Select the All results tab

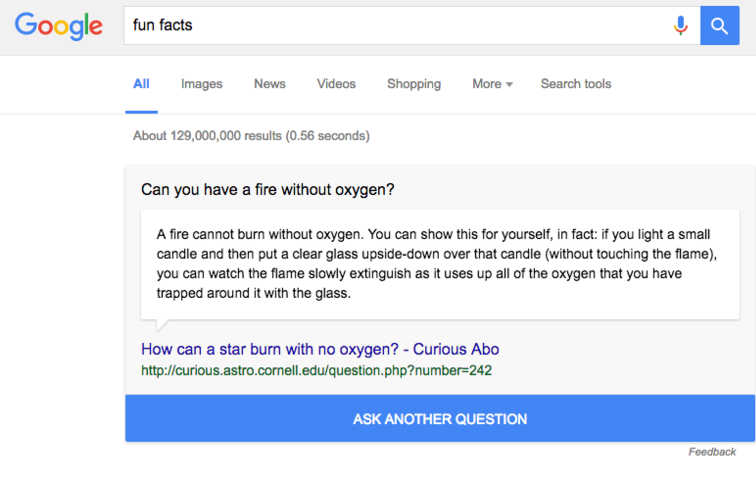coord(141,84)
